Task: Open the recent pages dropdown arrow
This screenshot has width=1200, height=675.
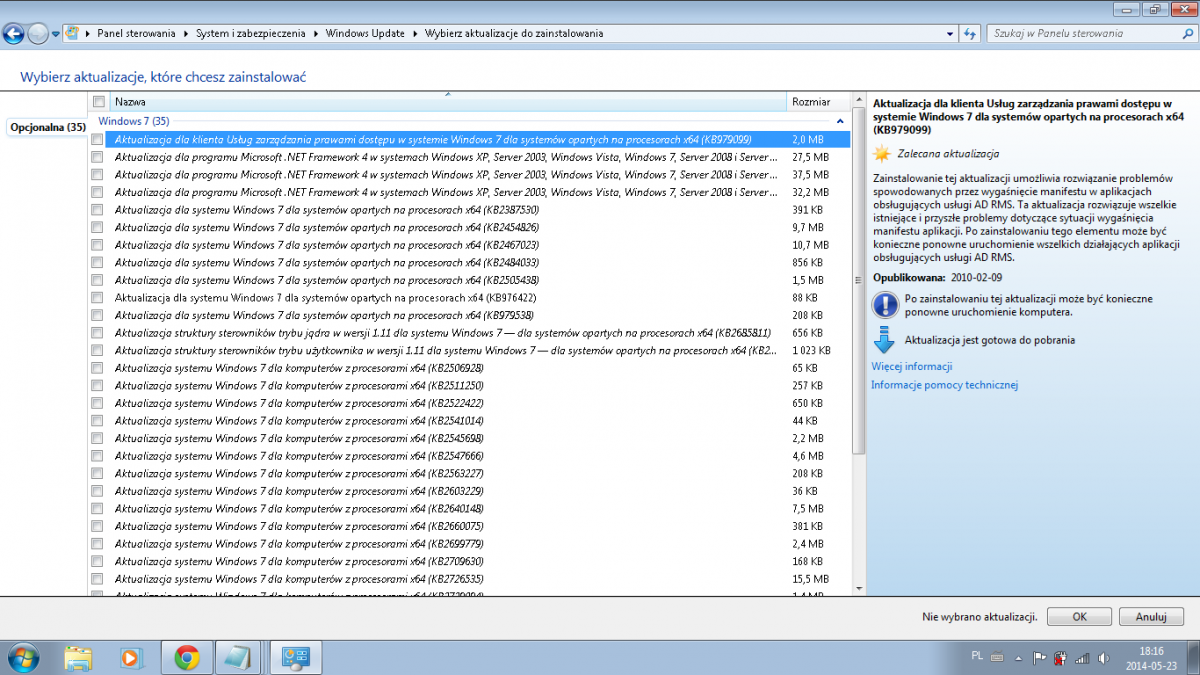Action: [56, 34]
